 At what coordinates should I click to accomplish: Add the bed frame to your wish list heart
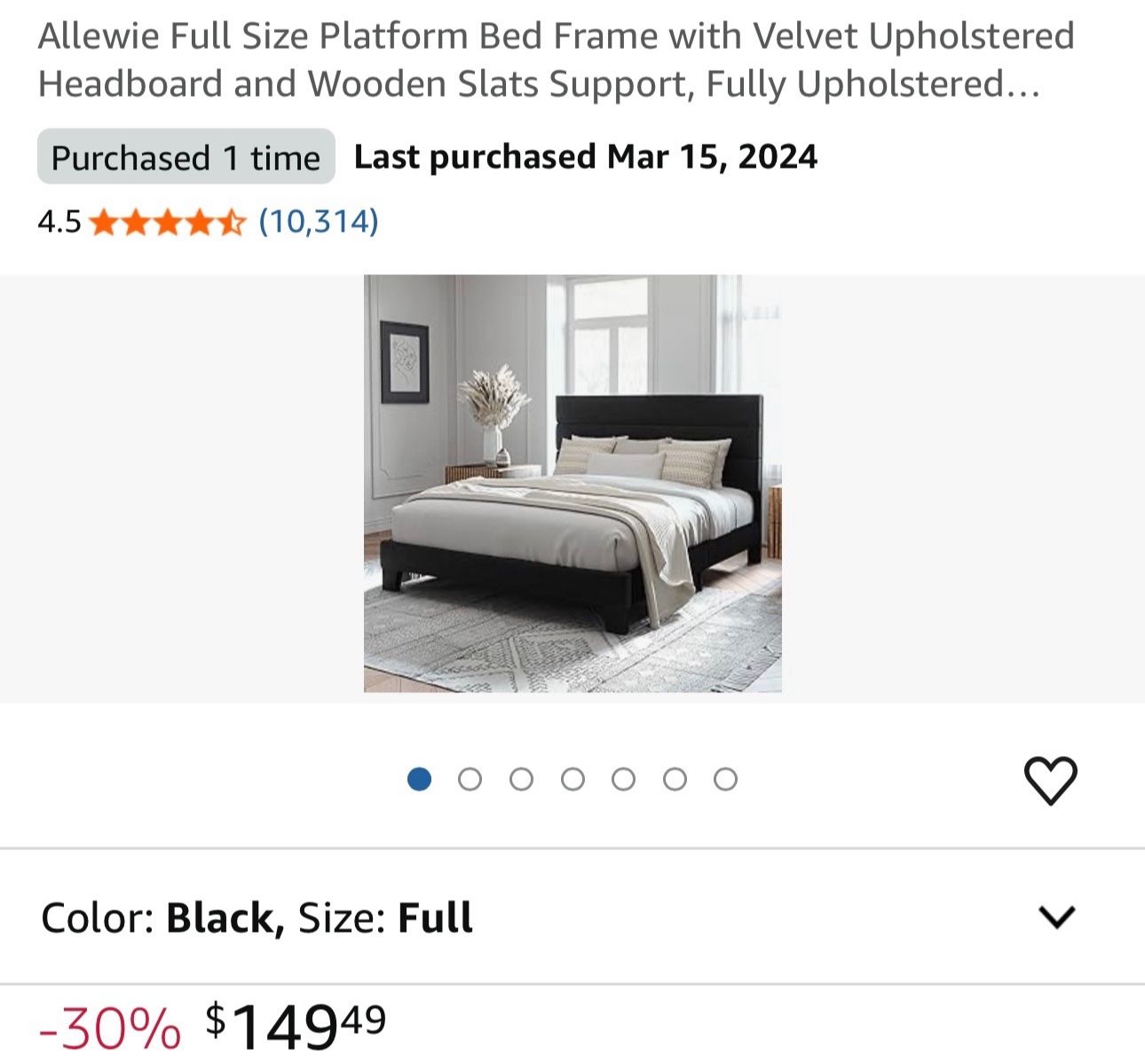(1051, 780)
